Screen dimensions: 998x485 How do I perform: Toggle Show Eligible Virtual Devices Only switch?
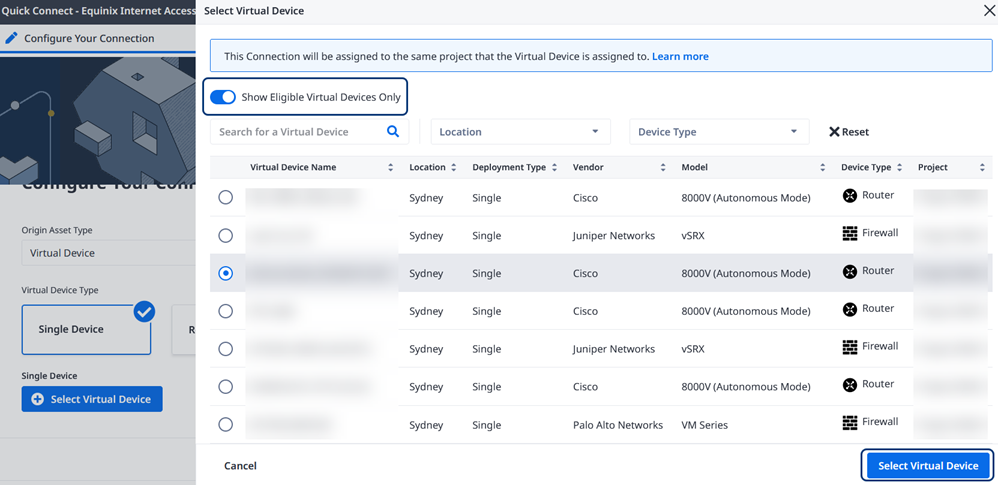coord(223,97)
